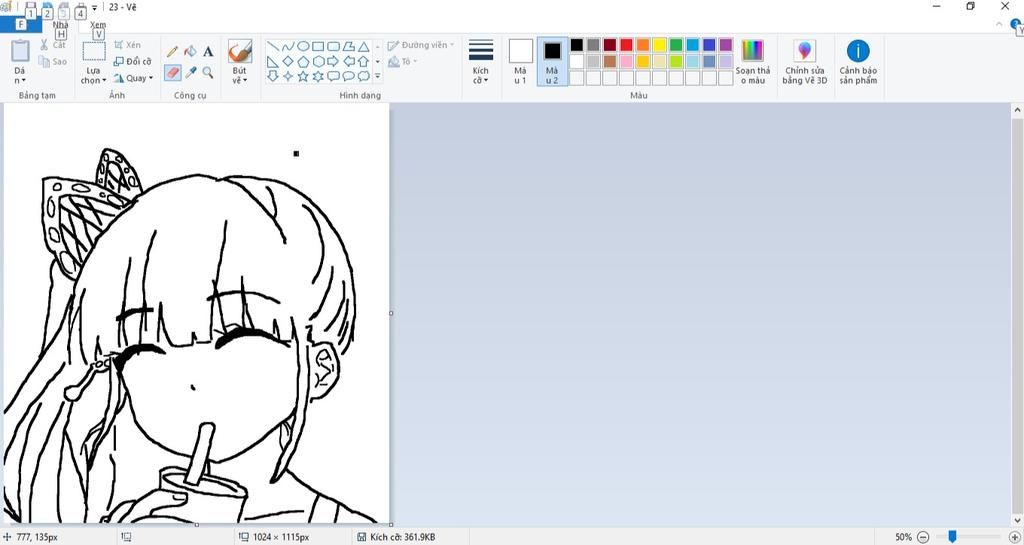
Task: Click the vertical scrollbar up arrow
Action: point(1017,110)
